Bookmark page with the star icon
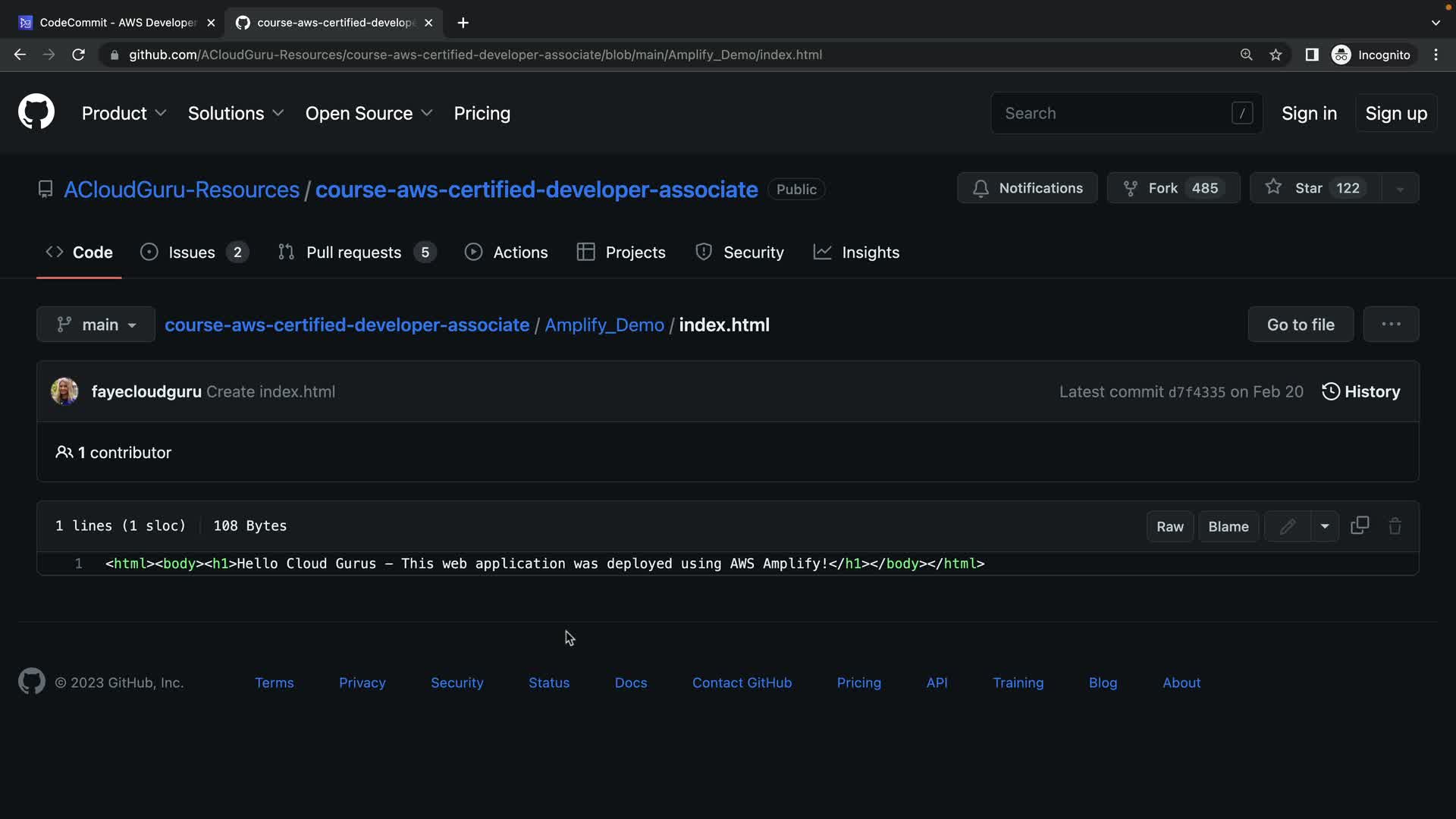1456x819 pixels. 1276,55
